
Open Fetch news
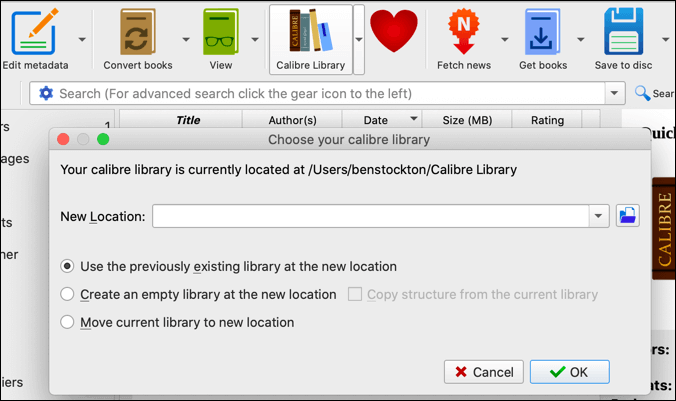pyautogui.click(x=463, y=33)
